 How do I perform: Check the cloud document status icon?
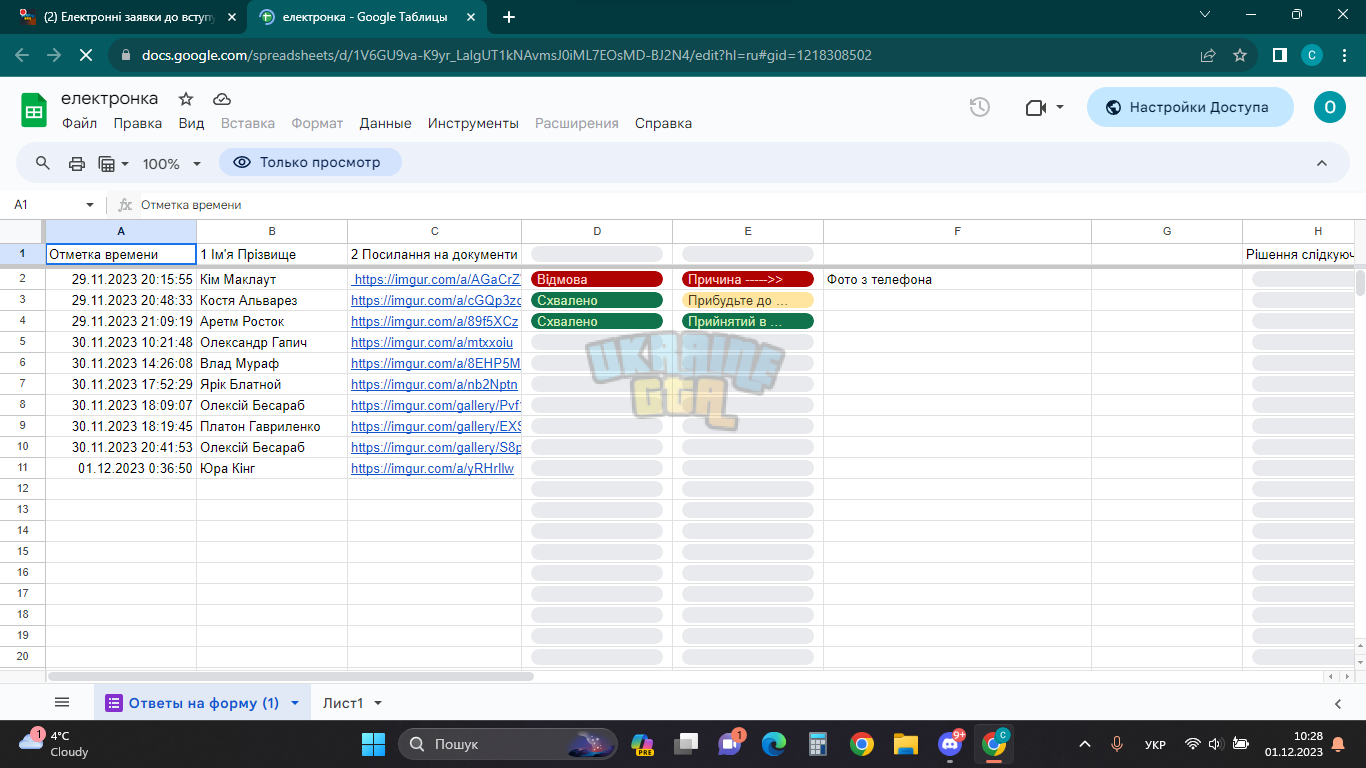(x=222, y=99)
